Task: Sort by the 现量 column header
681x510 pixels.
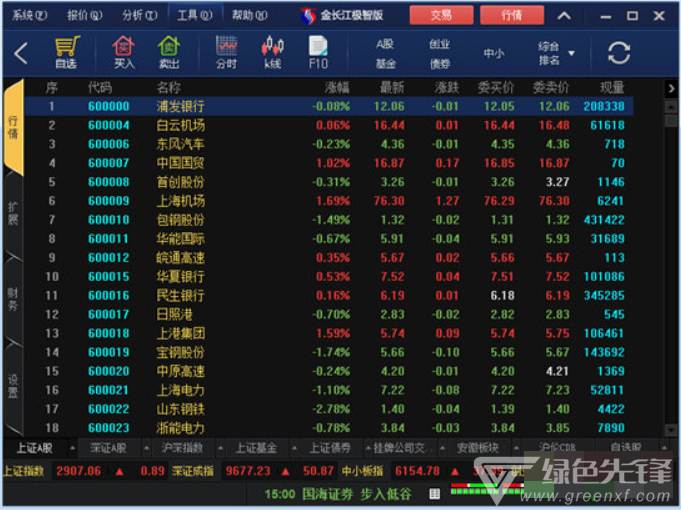Action: [x=612, y=88]
